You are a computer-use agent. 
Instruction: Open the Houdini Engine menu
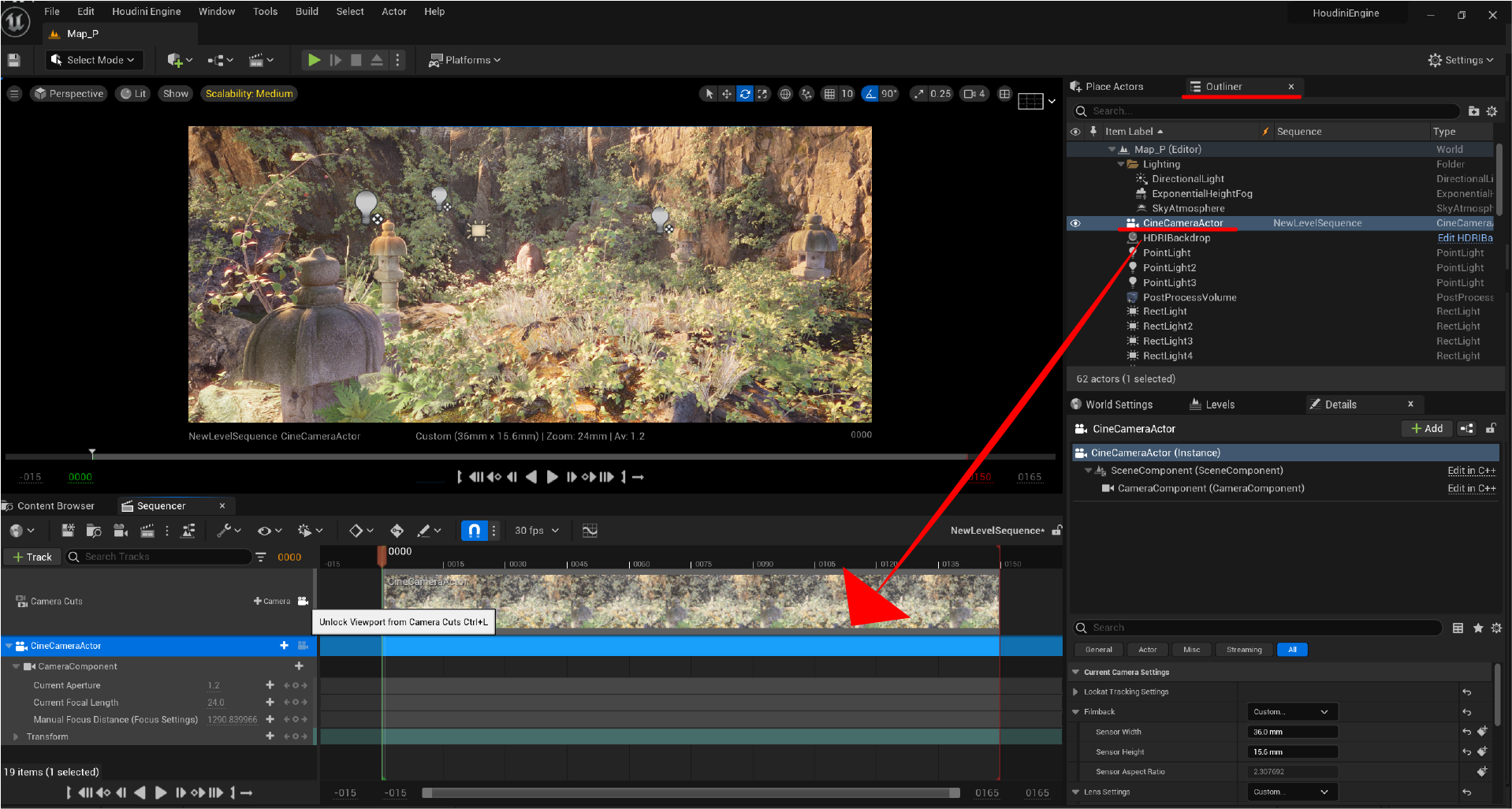pos(147,11)
